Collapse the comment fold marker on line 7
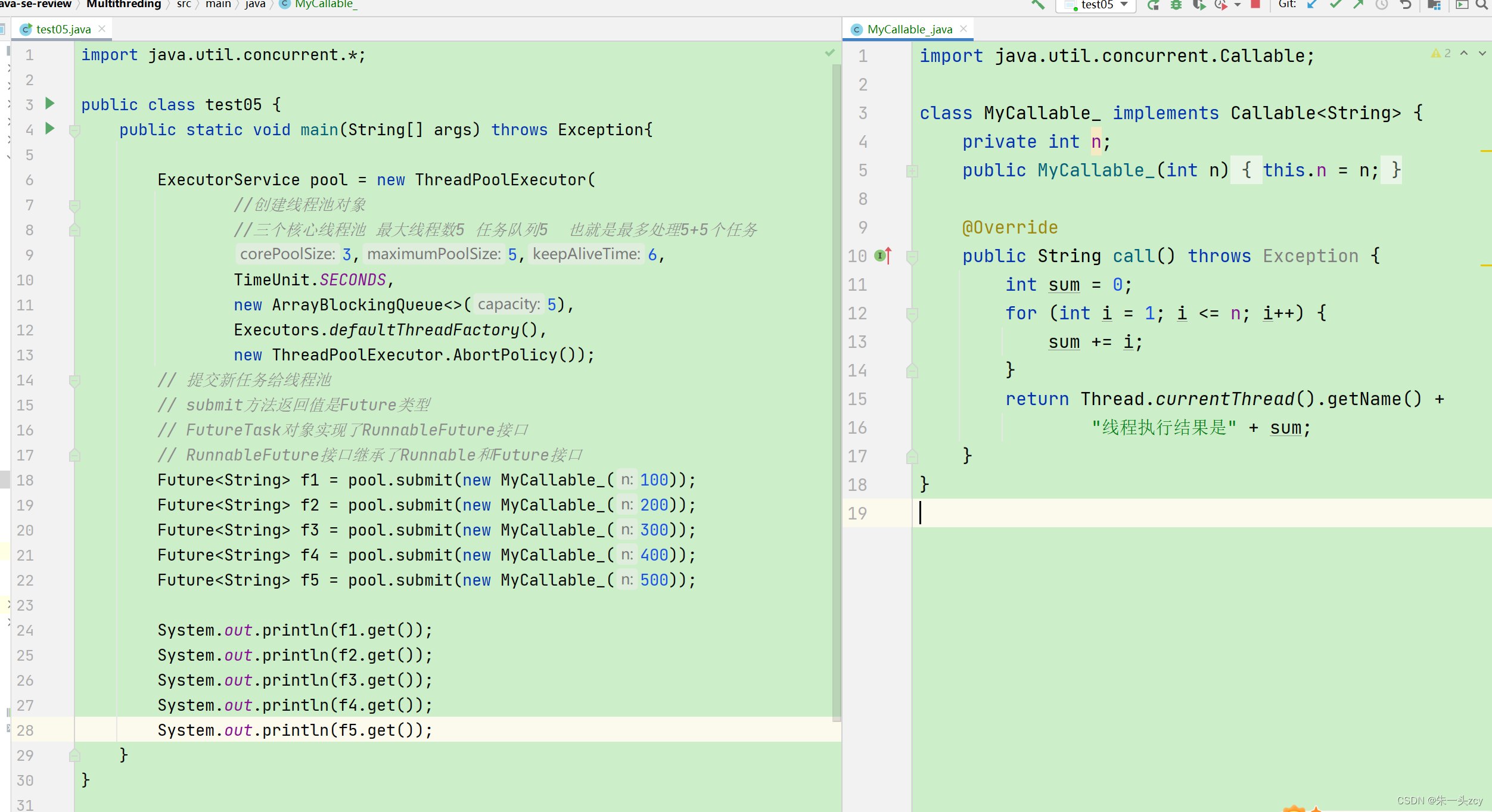The height and width of the screenshot is (812, 1492). point(74,206)
